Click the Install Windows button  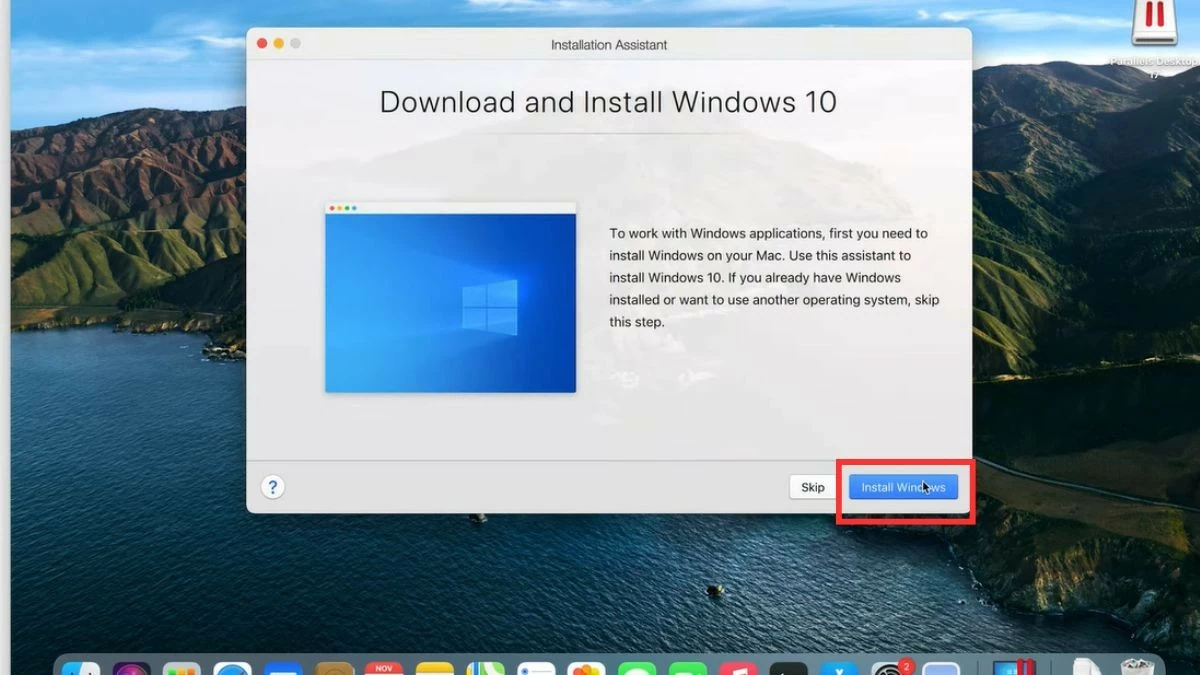(903, 487)
